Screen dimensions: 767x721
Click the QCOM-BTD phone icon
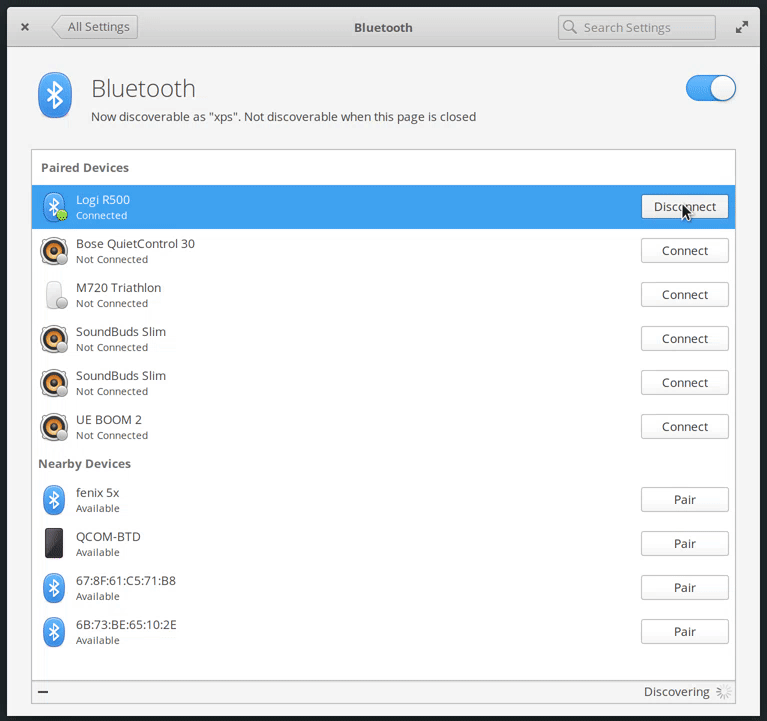(x=54, y=543)
